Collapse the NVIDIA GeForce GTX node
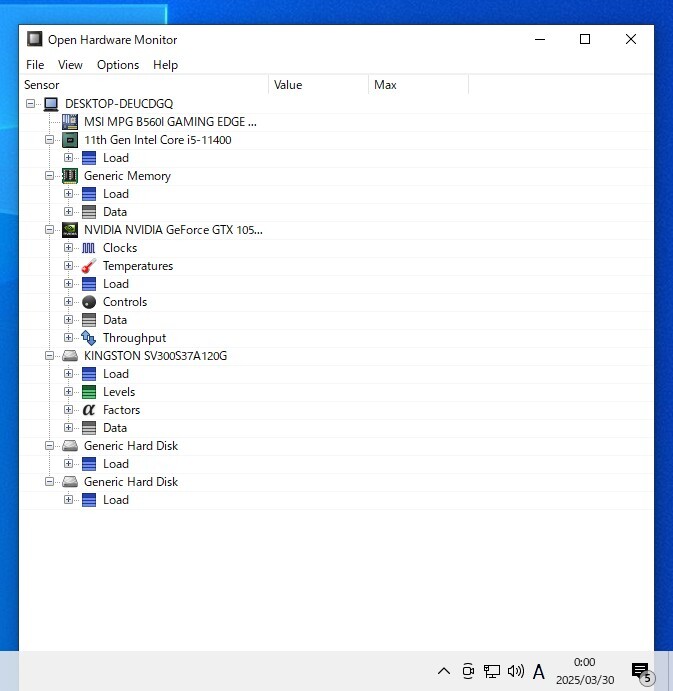The width and height of the screenshot is (673, 691). (49, 230)
